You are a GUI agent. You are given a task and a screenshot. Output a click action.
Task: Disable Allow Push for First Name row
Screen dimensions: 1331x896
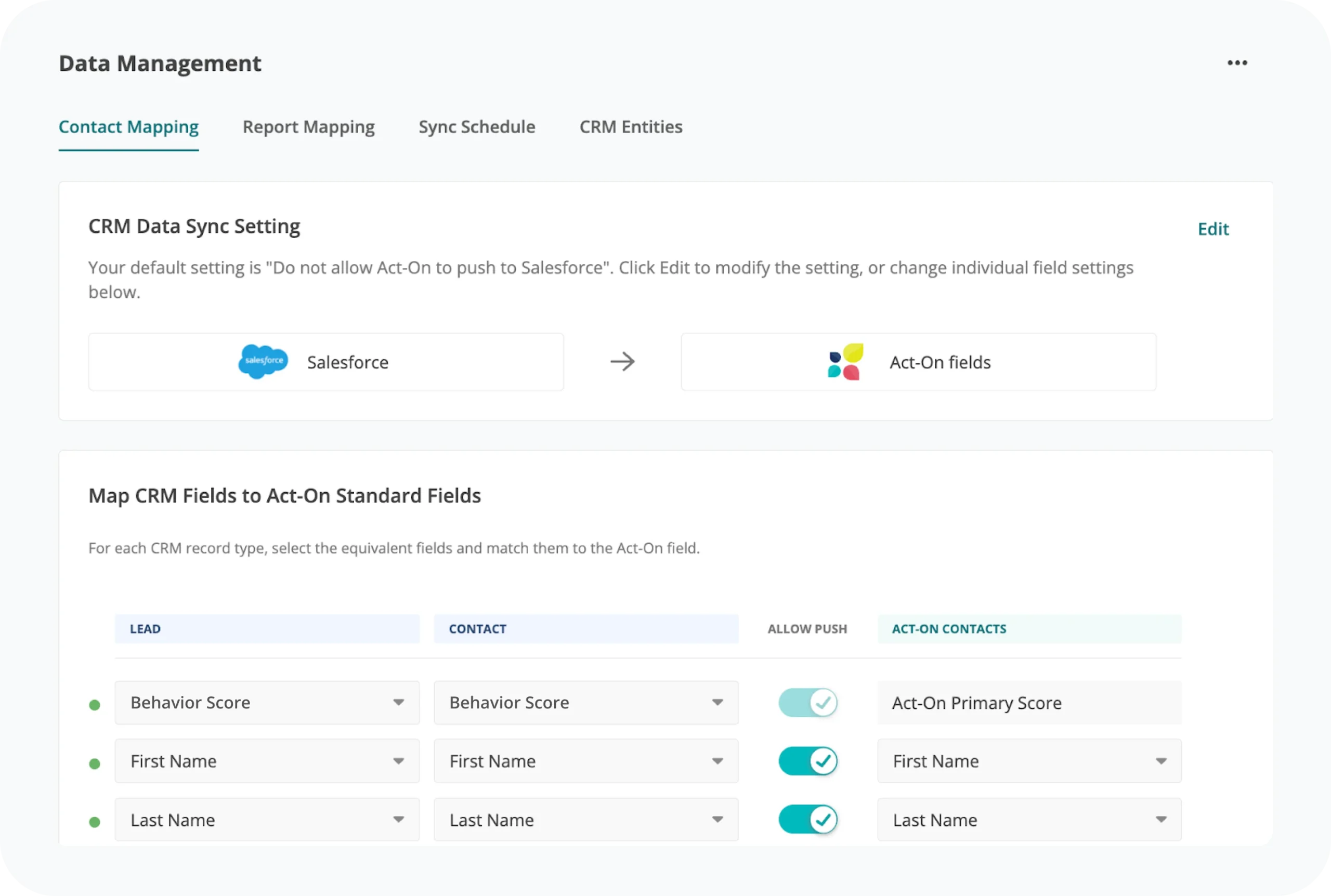(x=807, y=761)
